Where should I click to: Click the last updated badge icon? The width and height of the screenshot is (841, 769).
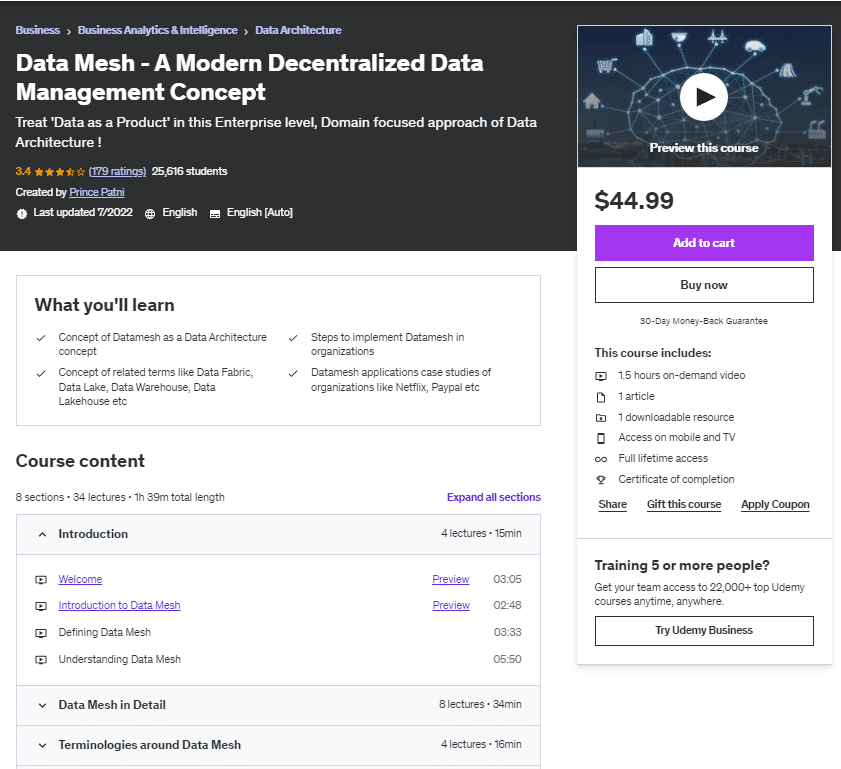22,213
